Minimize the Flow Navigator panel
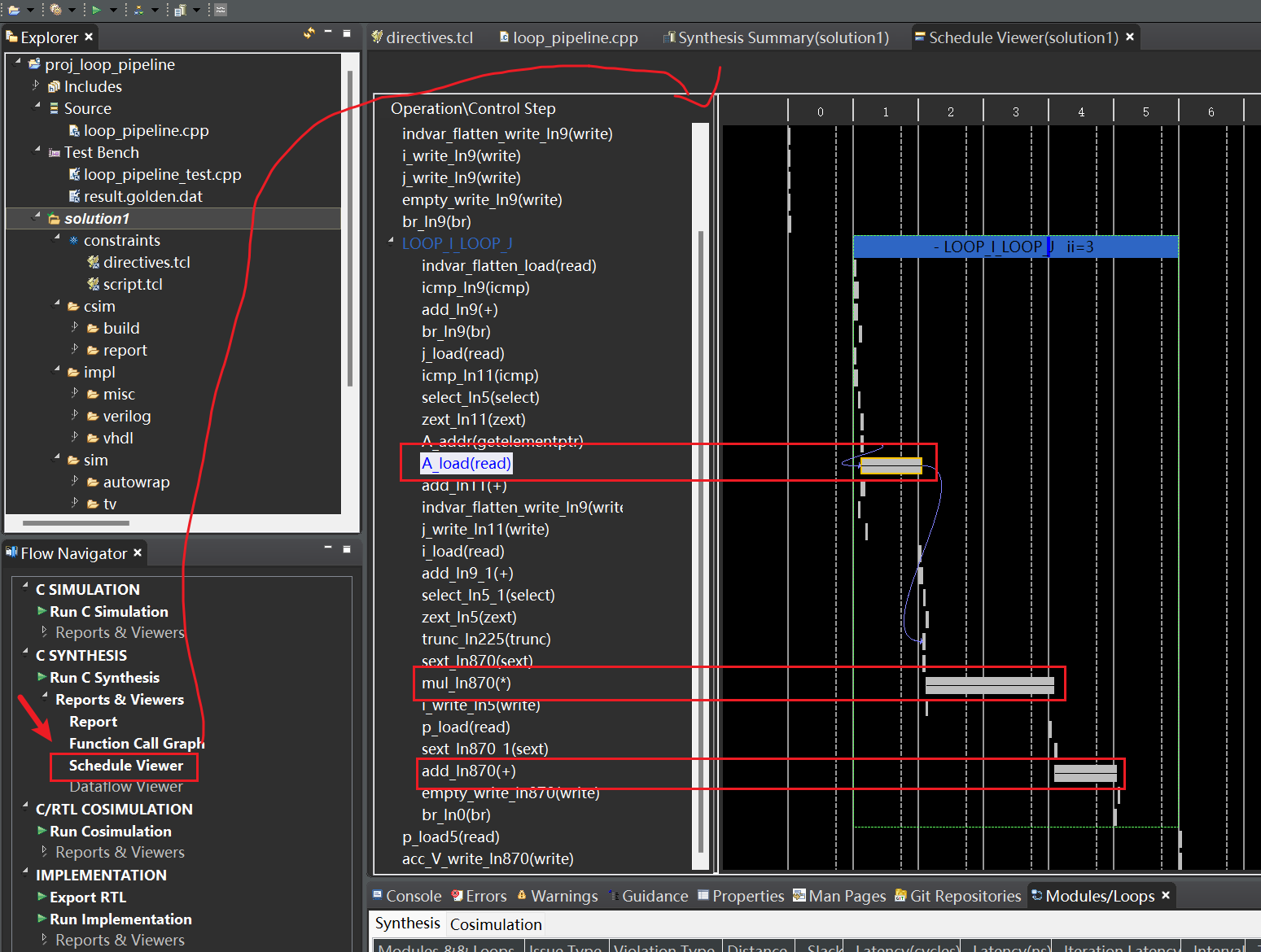The width and height of the screenshot is (1261, 952). 328,548
